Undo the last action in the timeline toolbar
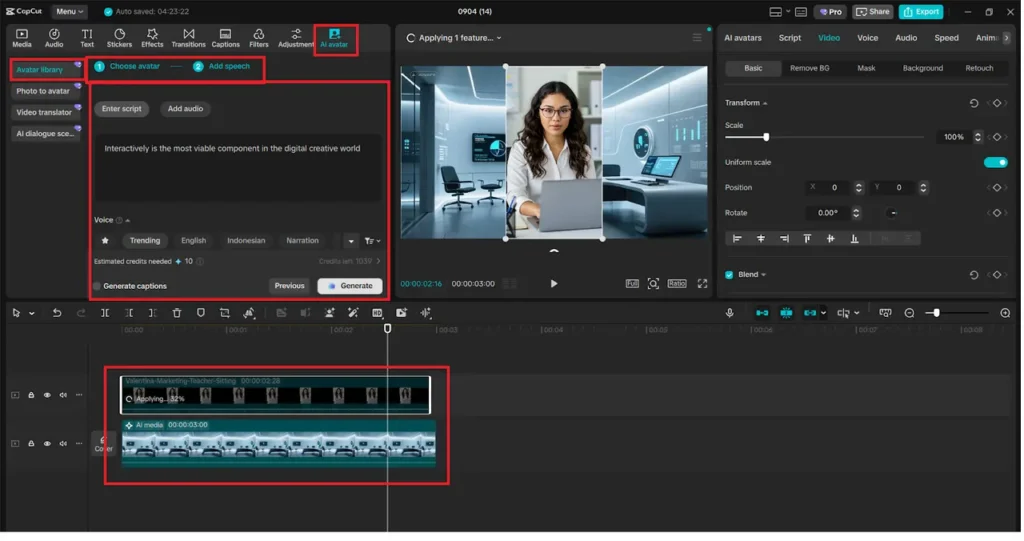 pos(57,313)
